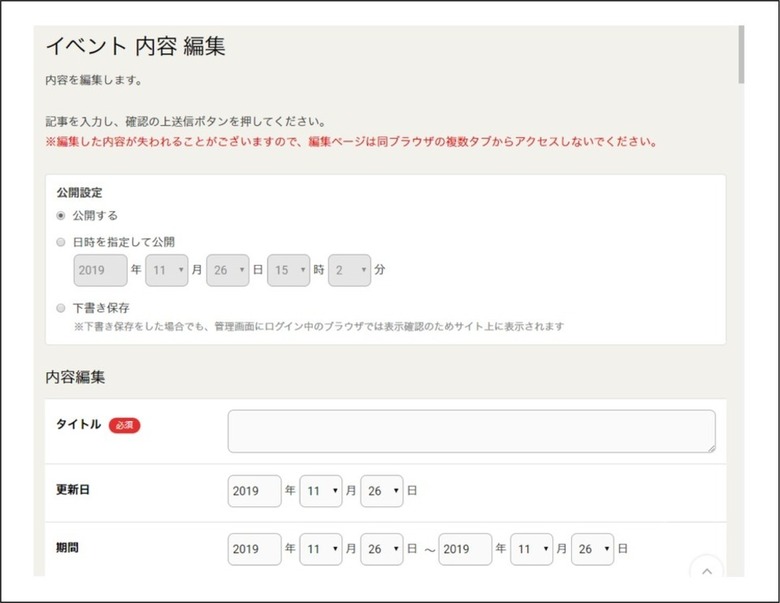The height and width of the screenshot is (603, 780).
Task: Select the 下書き保存 radio button
Action: [x=61, y=308]
